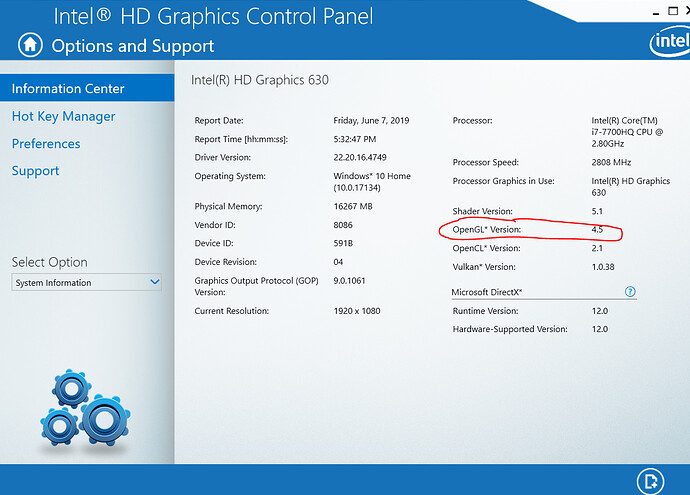Viewport: 690px width, 495px height.
Task: Click the OpenCL Version value 2.1
Action: point(597,248)
